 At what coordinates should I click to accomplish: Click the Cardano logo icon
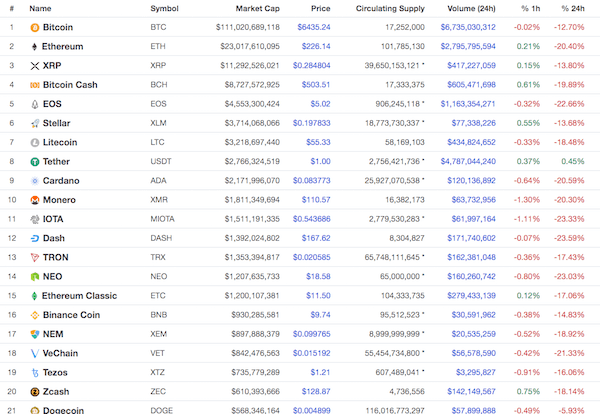(x=35, y=181)
